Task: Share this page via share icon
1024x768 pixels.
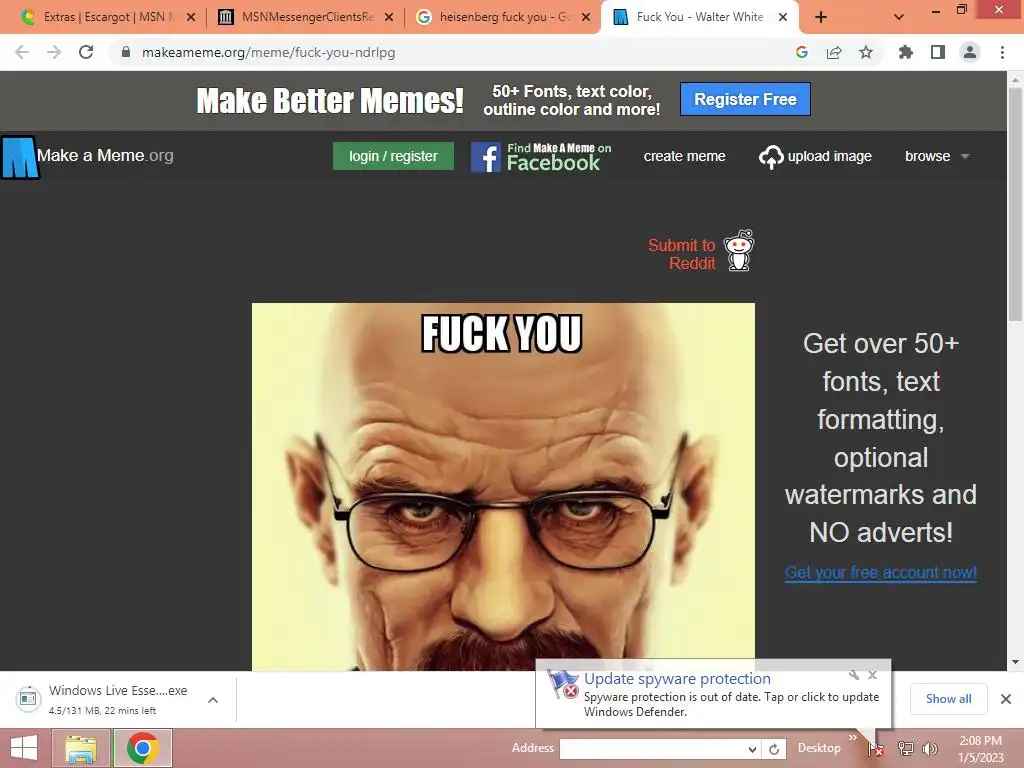Action: (x=834, y=52)
